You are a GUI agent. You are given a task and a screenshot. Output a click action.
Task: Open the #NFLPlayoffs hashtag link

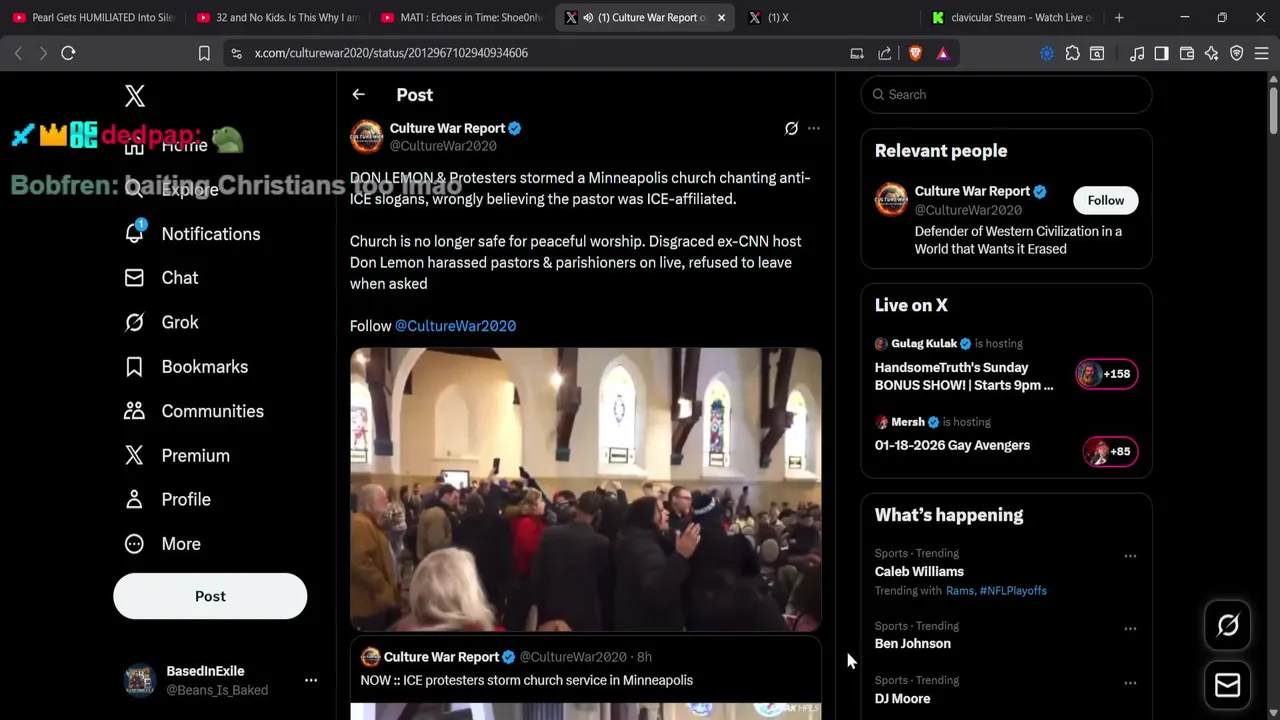pos(1013,591)
